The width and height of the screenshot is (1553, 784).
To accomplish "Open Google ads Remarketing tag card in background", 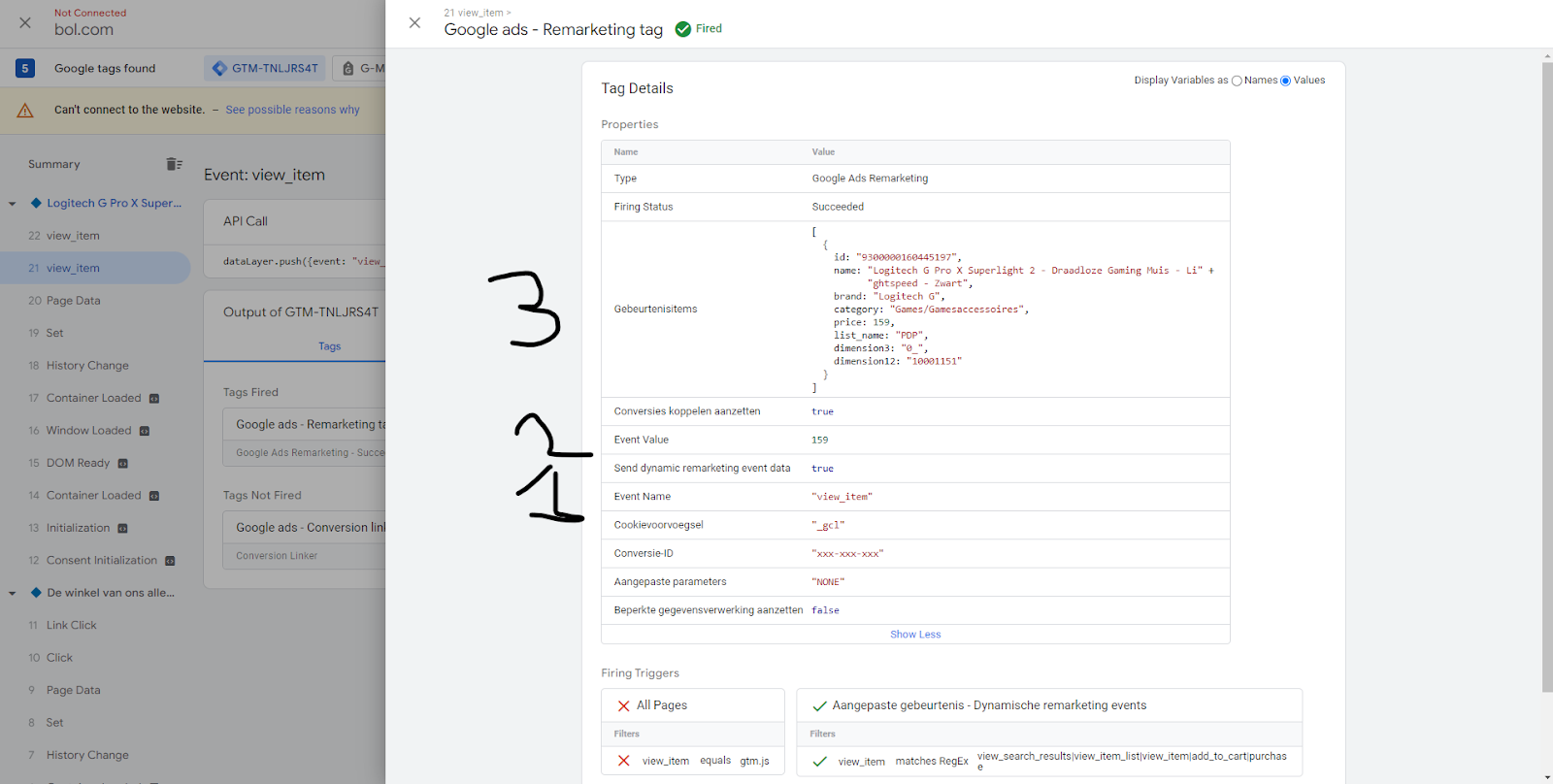I will [305, 439].
